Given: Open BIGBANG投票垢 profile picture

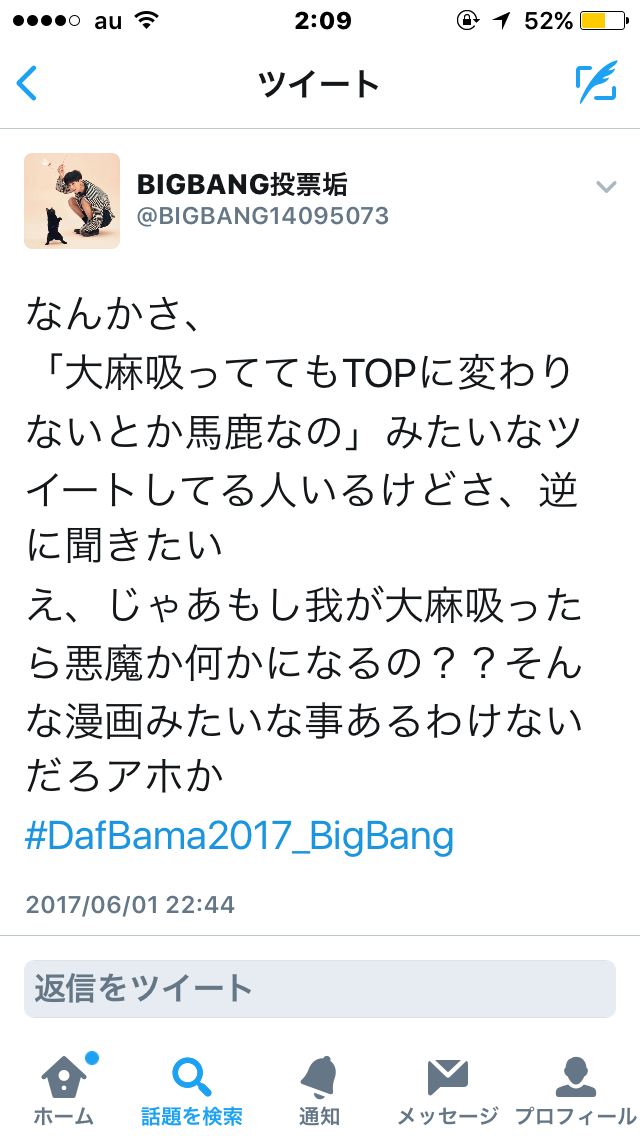Looking at the screenshot, I should [x=72, y=201].
